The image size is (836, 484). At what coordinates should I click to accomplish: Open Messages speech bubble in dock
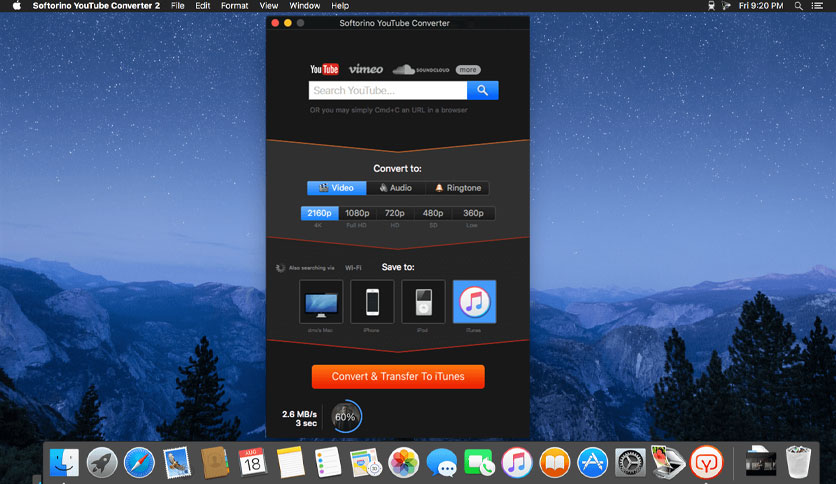(x=441, y=462)
